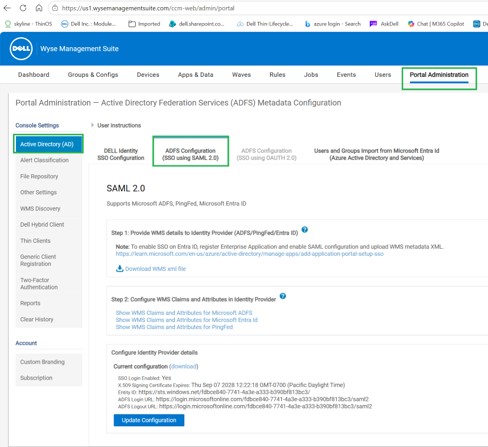Image resolution: width=488 pixels, height=447 pixels.
Task: Switch to the Devices tab
Action: [x=148, y=75]
